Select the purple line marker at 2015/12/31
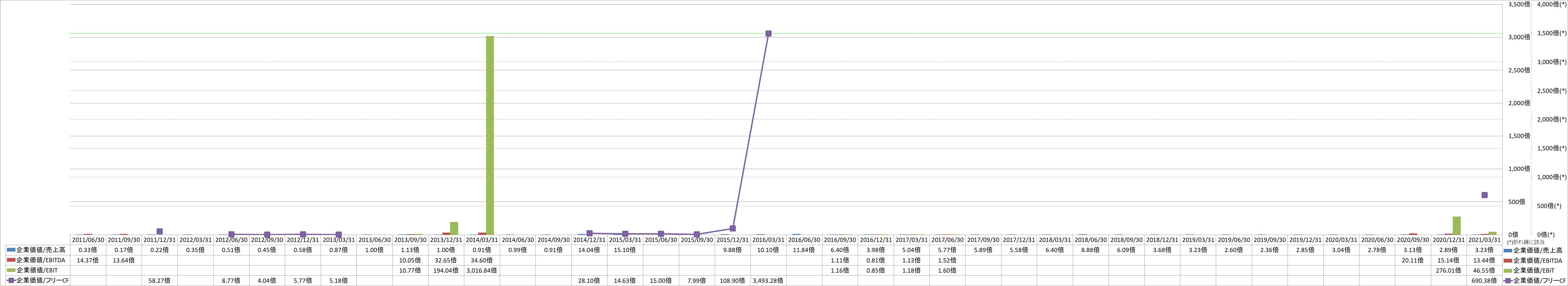 coord(733,228)
